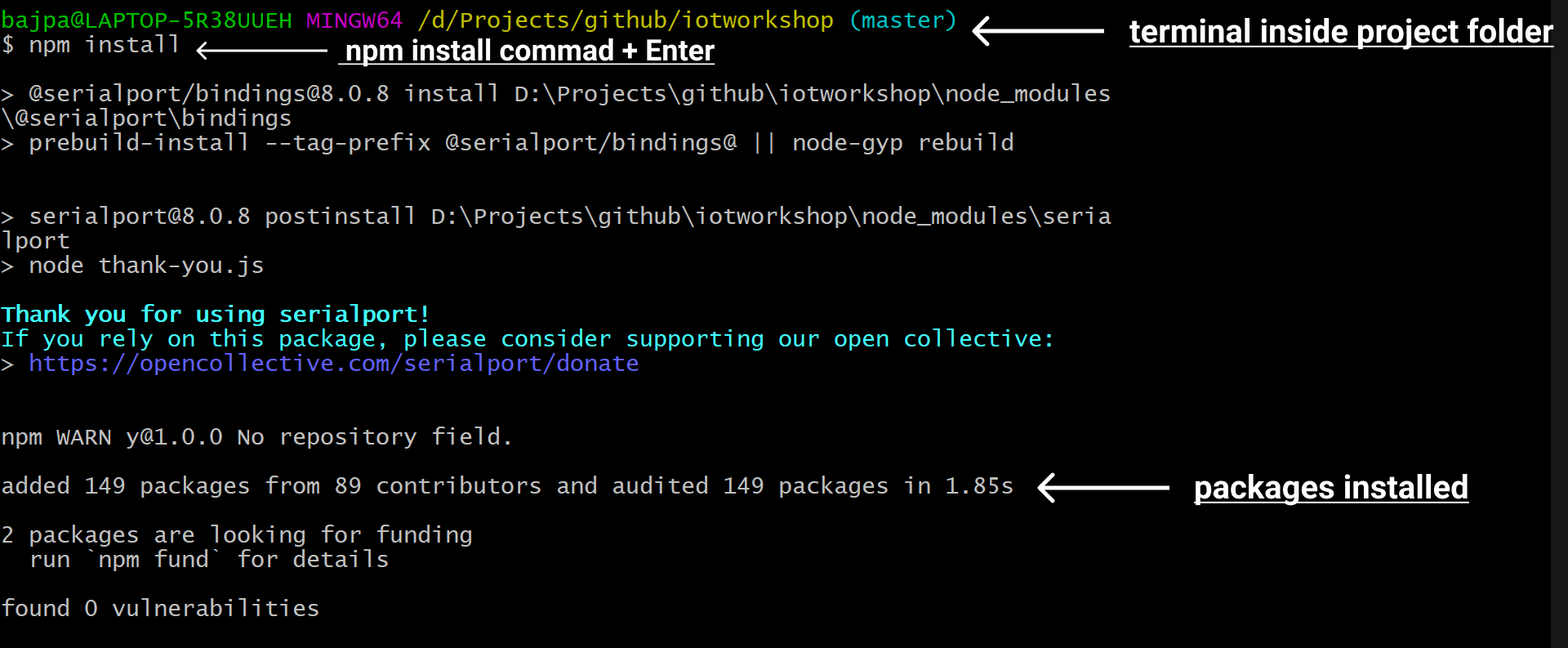The height and width of the screenshot is (648, 1568).
Task: Click the 'node thank-you.js' command line
Action: click(145, 266)
